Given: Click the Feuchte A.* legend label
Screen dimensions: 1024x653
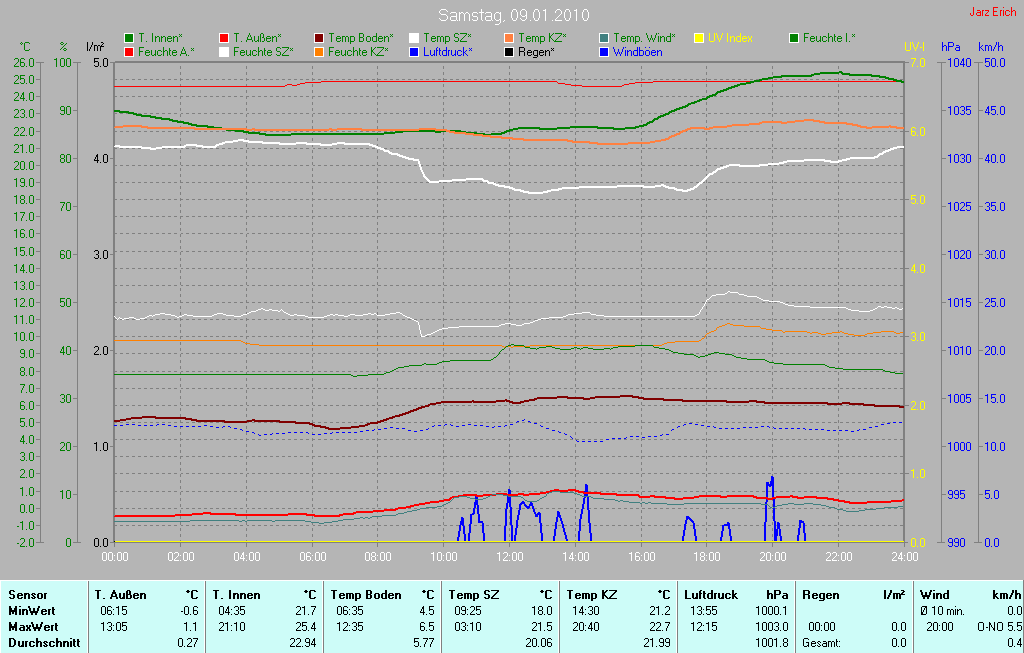Looking at the screenshot, I should pos(166,51).
